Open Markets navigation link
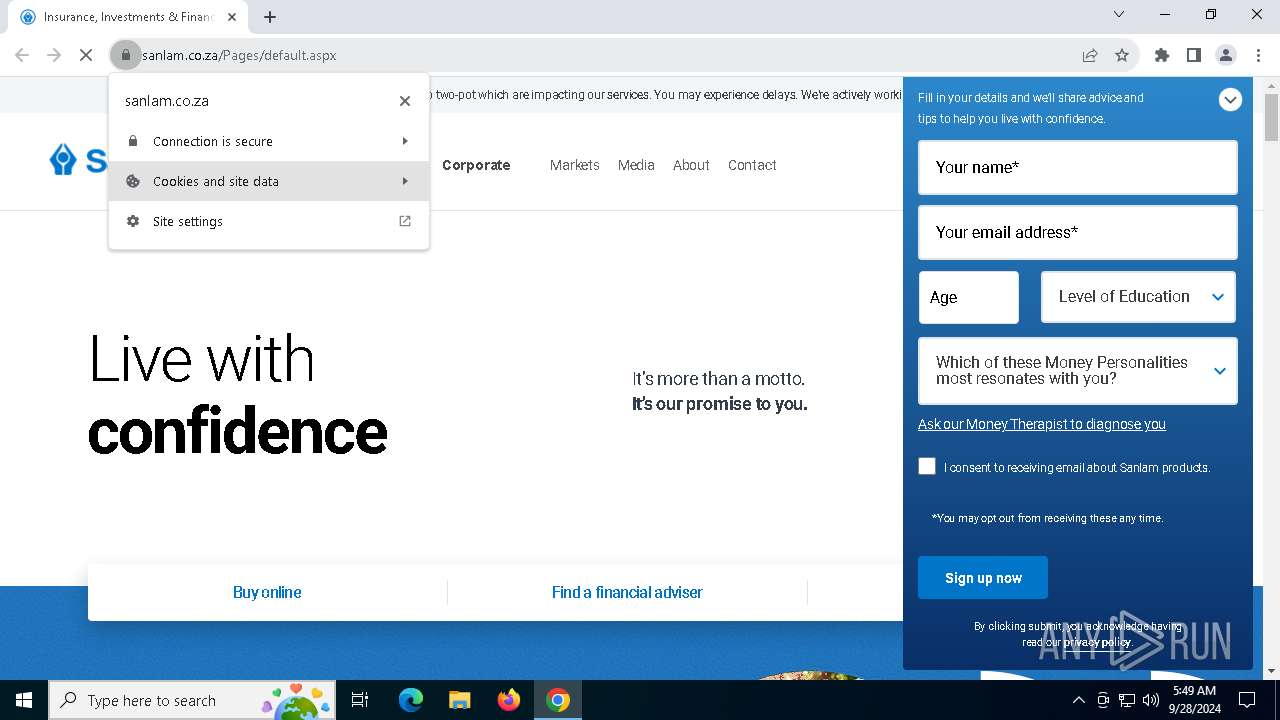Image resolution: width=1280 pixels, height=720 pixels. (x=575, y=165)
